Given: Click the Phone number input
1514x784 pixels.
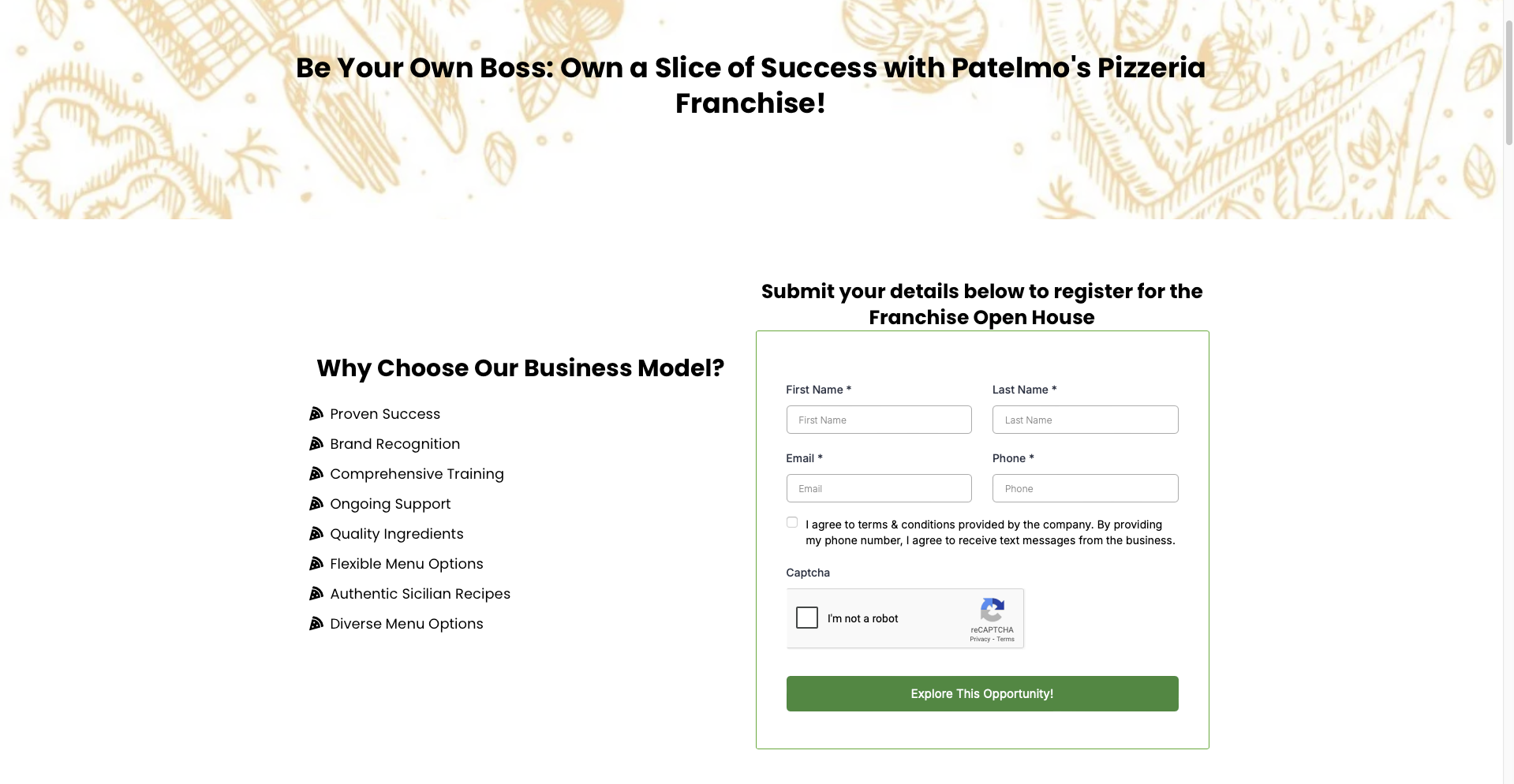Looking at the screenshot, I should [1085, 488].
